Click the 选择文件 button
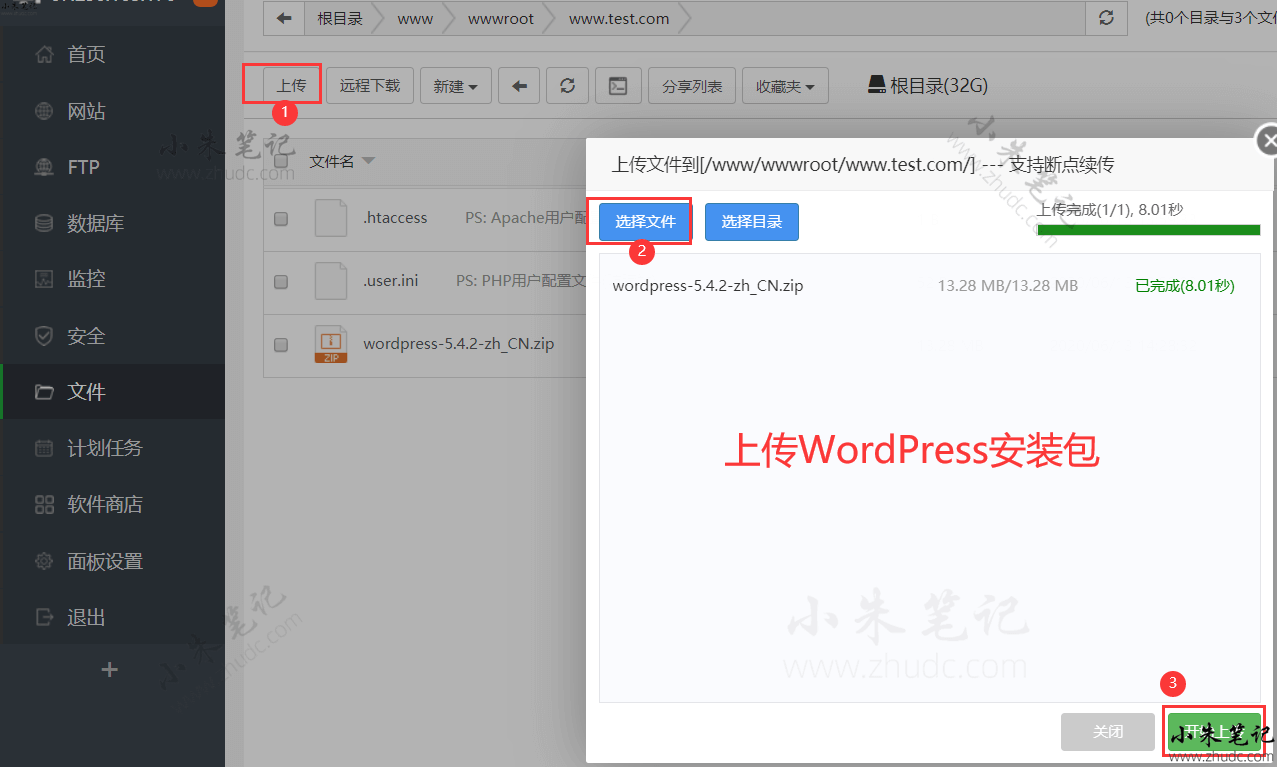This screenshot has width=1277, height=767. [645, 222]
